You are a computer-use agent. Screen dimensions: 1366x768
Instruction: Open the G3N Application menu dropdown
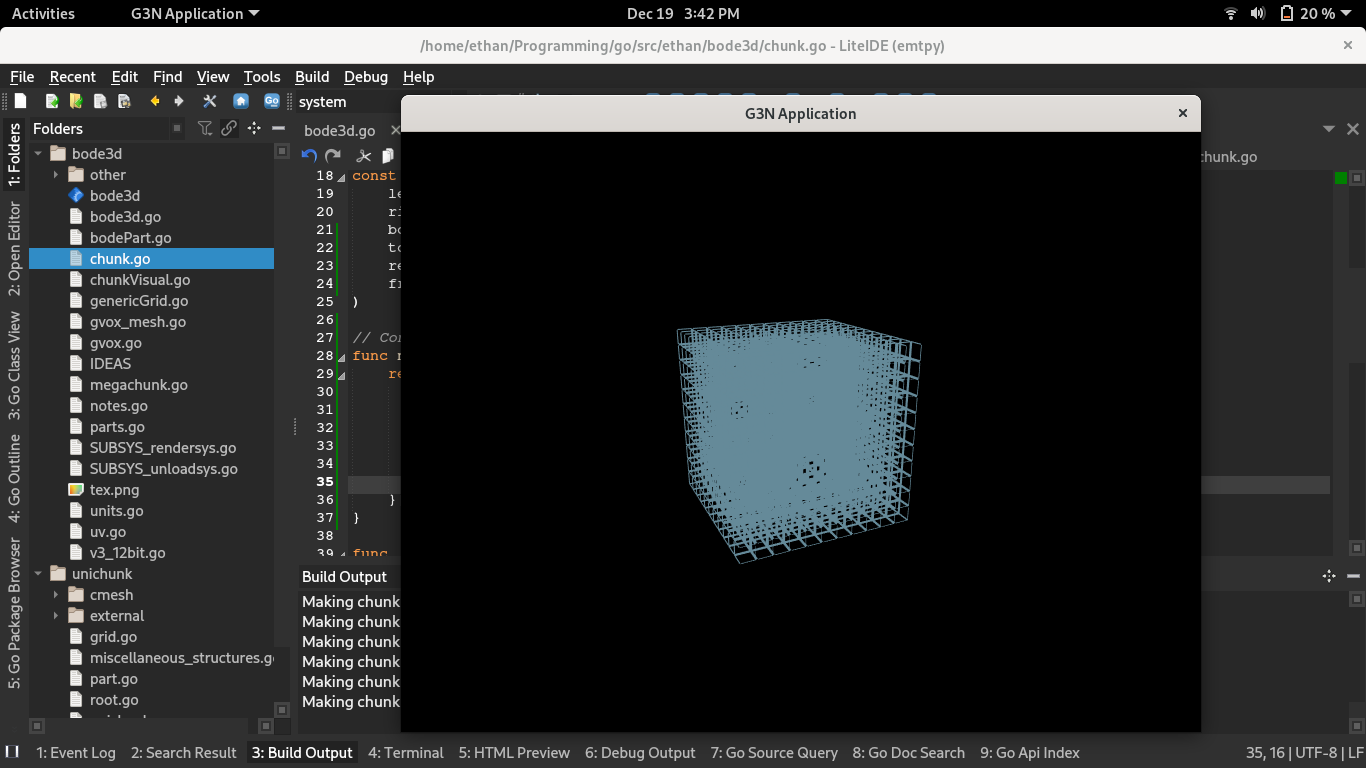pyautogui.click(x=195, y=14)
